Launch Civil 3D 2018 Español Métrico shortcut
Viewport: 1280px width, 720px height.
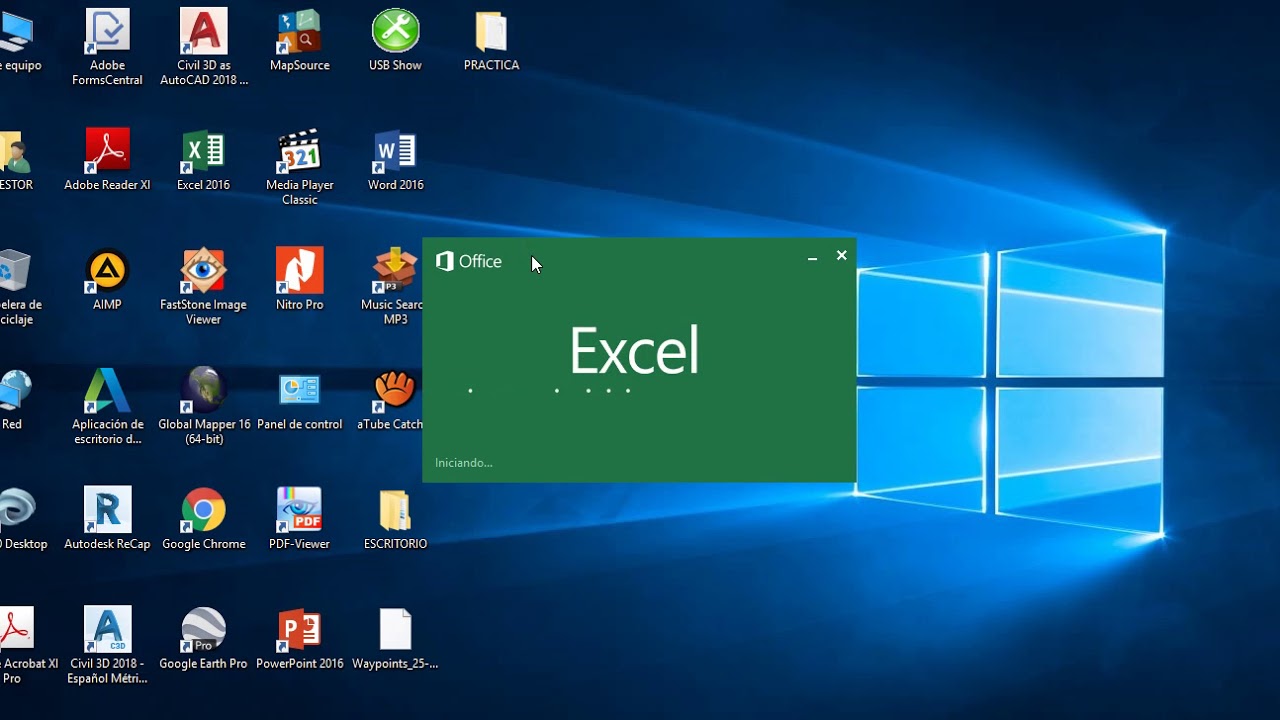(107, 647)
